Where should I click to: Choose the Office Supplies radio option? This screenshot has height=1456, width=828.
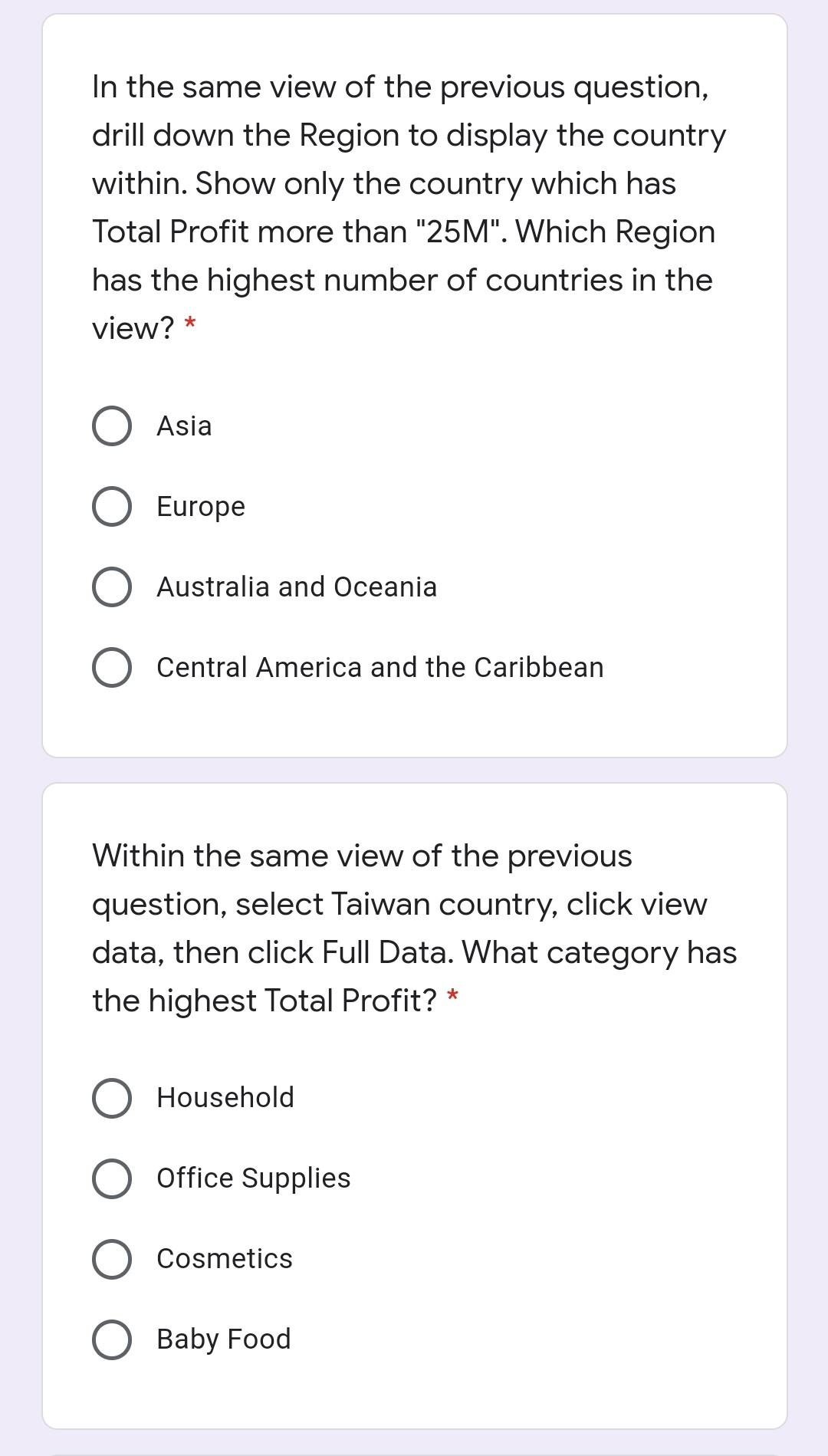112,1178
